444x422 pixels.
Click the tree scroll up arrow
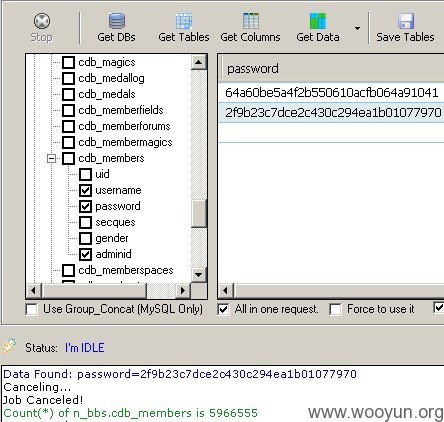coord(199,62)
